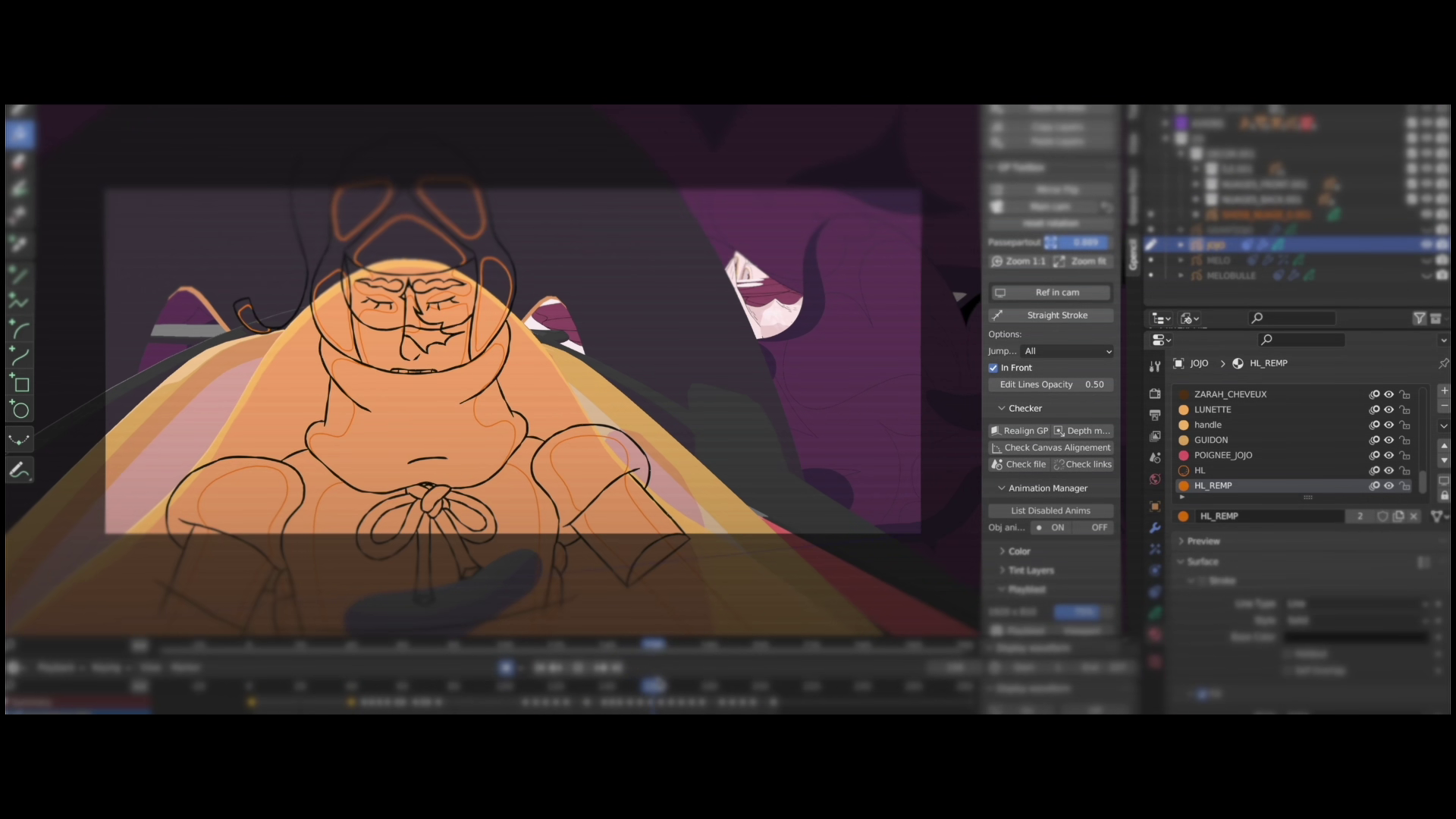Viewport: 1456px width, 819px height.
Task: Select the Circle shape tool
Action: (x=20, y=410)
